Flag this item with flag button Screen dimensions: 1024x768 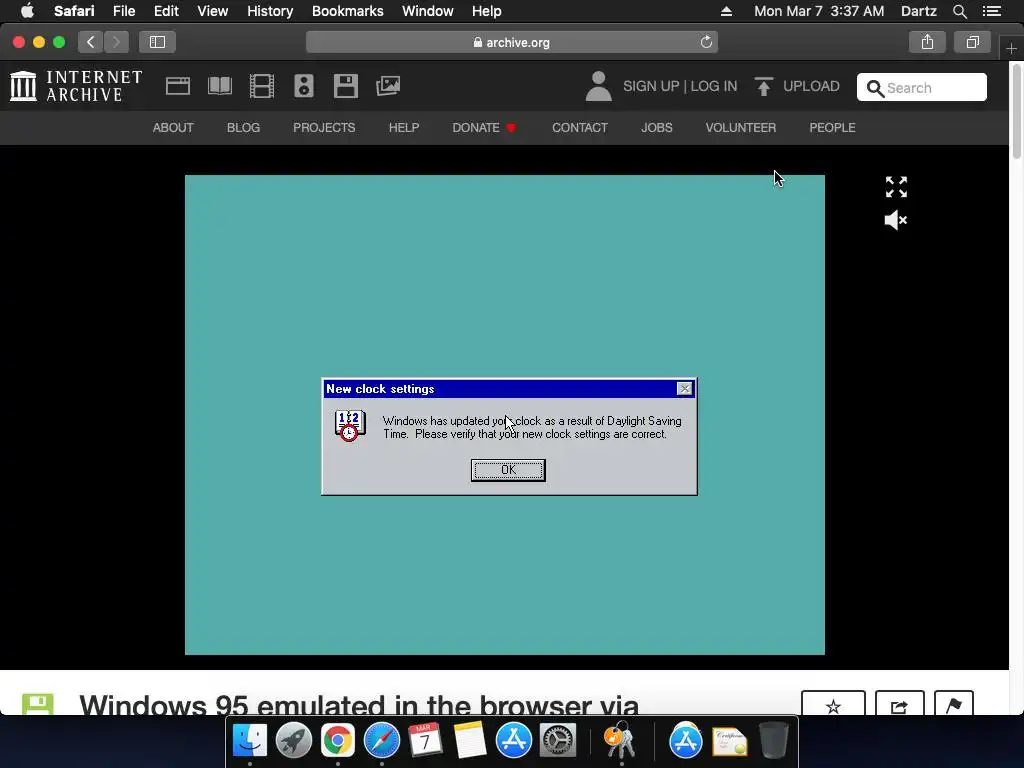[x=953, y=704]
